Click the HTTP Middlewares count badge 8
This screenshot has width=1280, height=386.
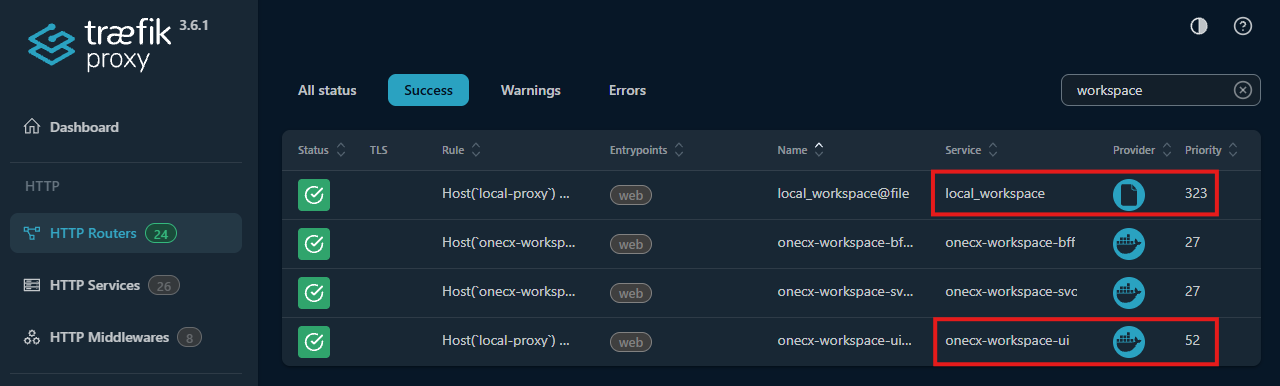pos(189,337)
